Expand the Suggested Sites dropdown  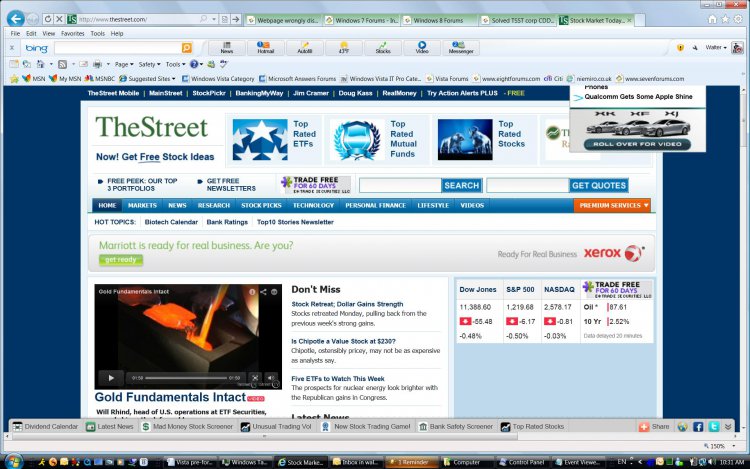[147, 78]
